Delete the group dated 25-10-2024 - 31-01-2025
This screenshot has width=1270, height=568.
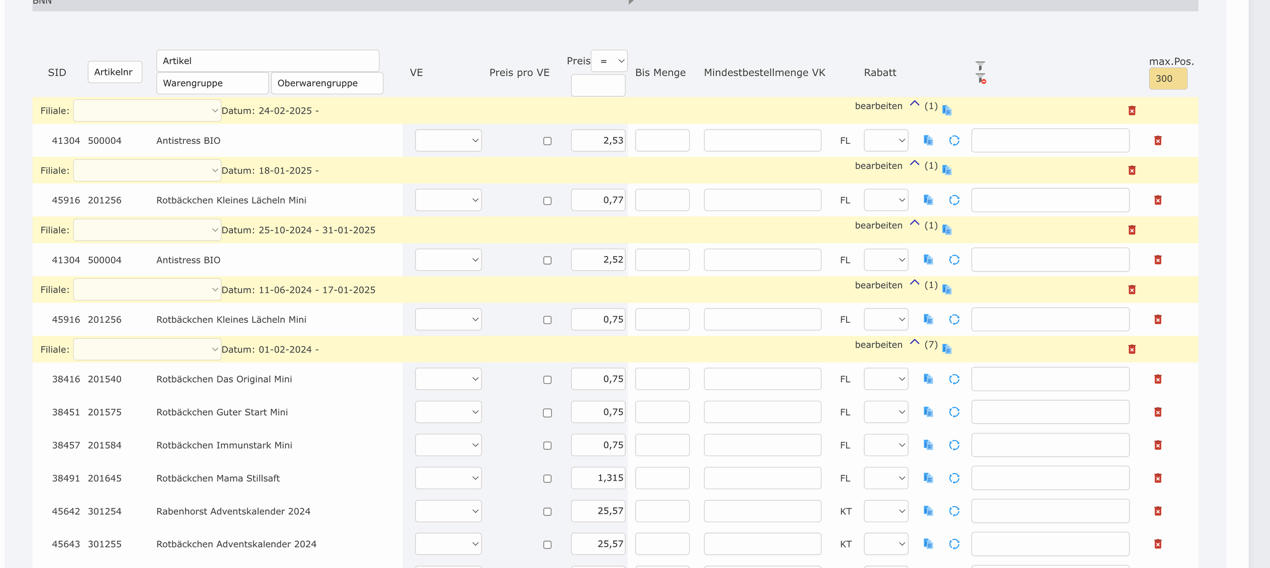(1132, 230)
